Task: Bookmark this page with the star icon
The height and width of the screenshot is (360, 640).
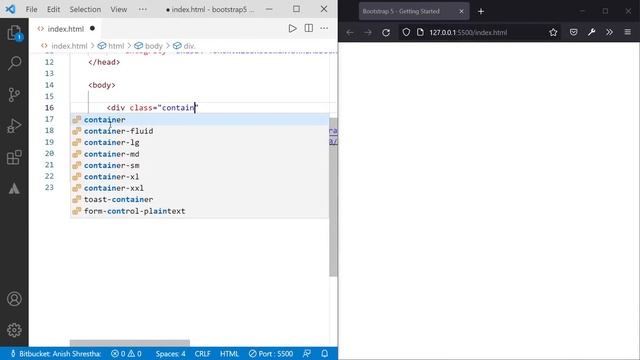Action: click(553, 32)
